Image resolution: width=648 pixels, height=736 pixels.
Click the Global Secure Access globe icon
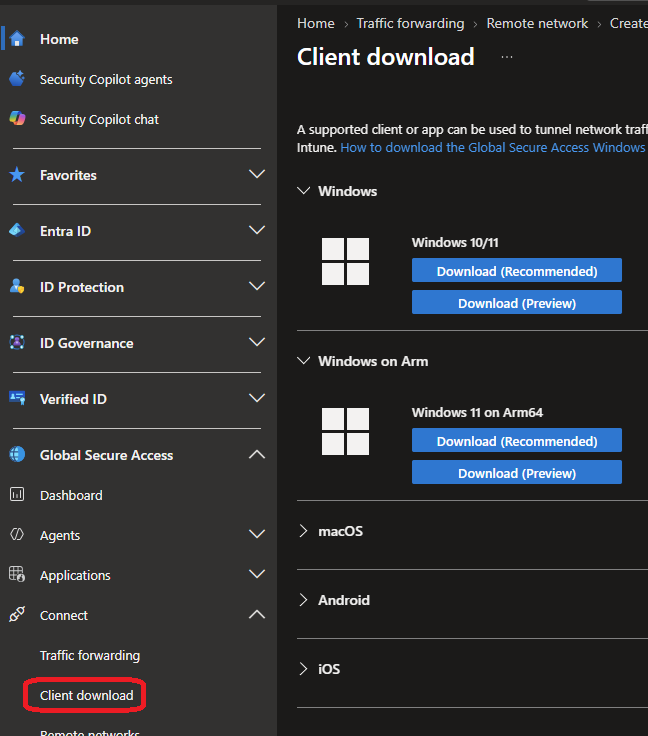[x=17, y=454]
